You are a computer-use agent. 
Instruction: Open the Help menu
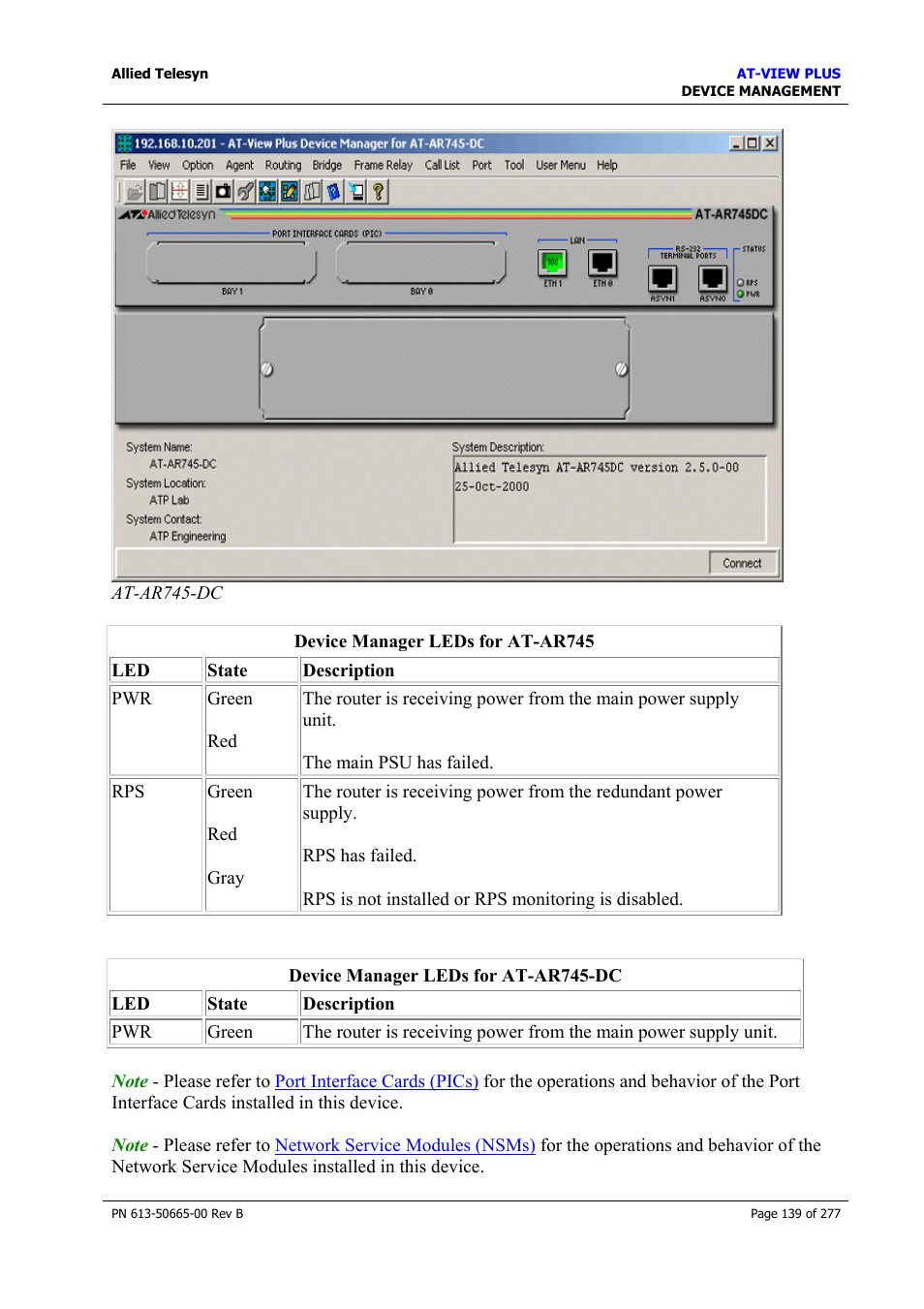click(607, 166)
